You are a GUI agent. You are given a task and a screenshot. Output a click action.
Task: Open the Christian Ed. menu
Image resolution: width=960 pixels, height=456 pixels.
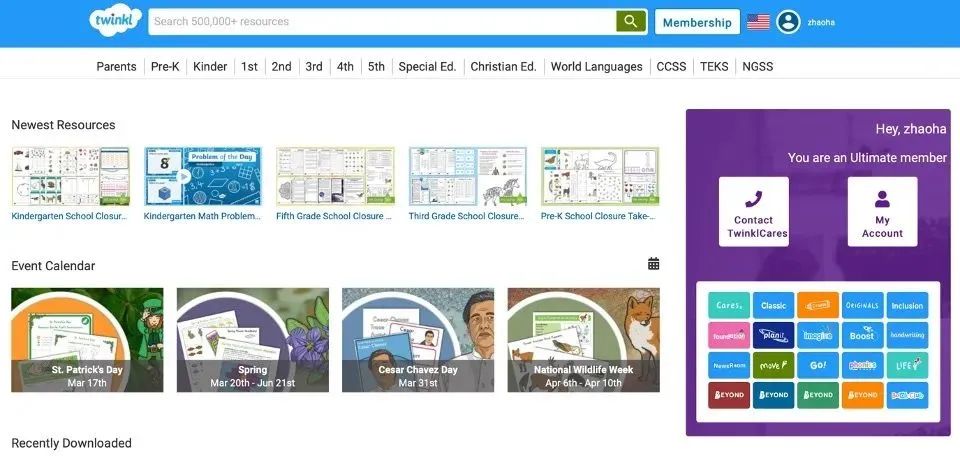[x=503, y=67]
